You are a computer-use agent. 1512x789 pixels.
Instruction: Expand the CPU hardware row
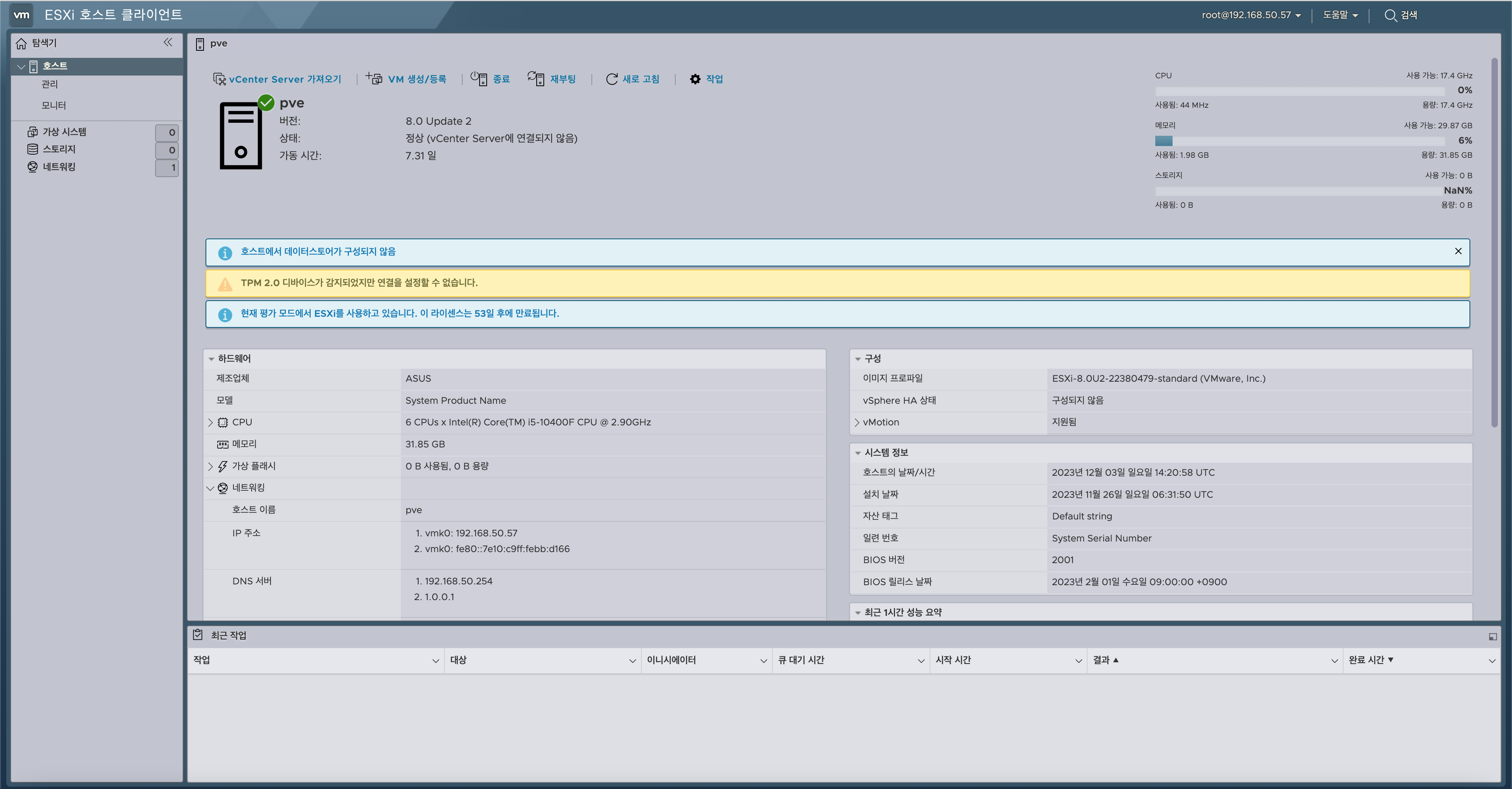(x=211, y=422)
